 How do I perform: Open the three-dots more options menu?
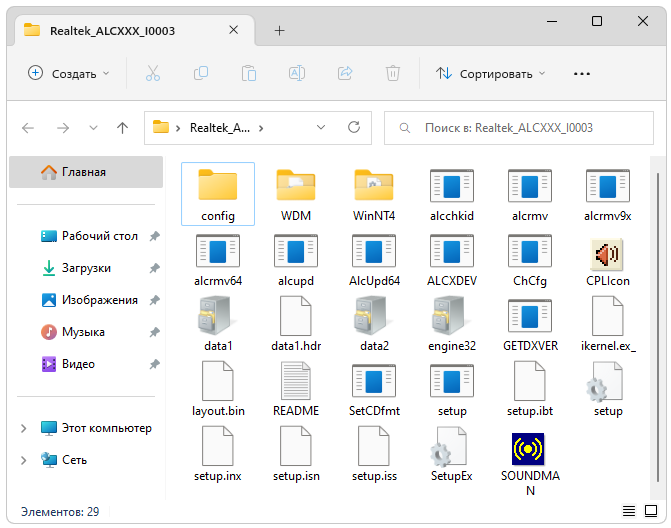[582, 74]
